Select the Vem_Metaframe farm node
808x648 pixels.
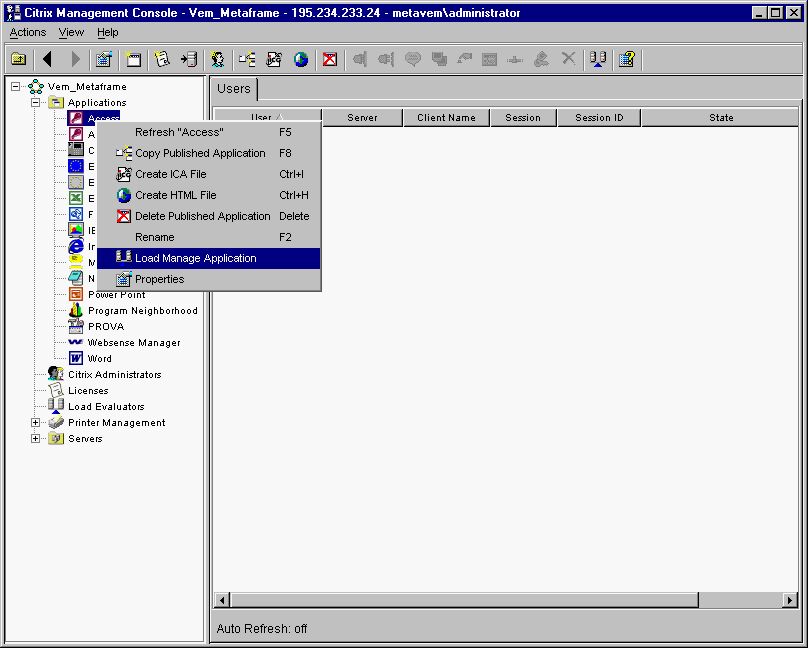tap(87, 87)
